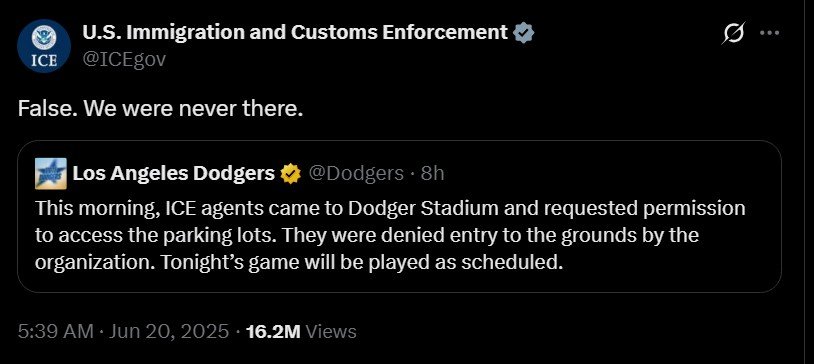Viewport: 814px width, 364px height.
Task: Open the 16.2M view count
Action: 274,331
